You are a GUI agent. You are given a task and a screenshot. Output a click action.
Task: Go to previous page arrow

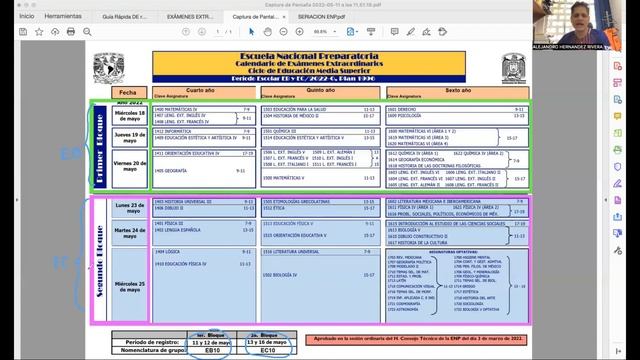click(x=186, y=32)
